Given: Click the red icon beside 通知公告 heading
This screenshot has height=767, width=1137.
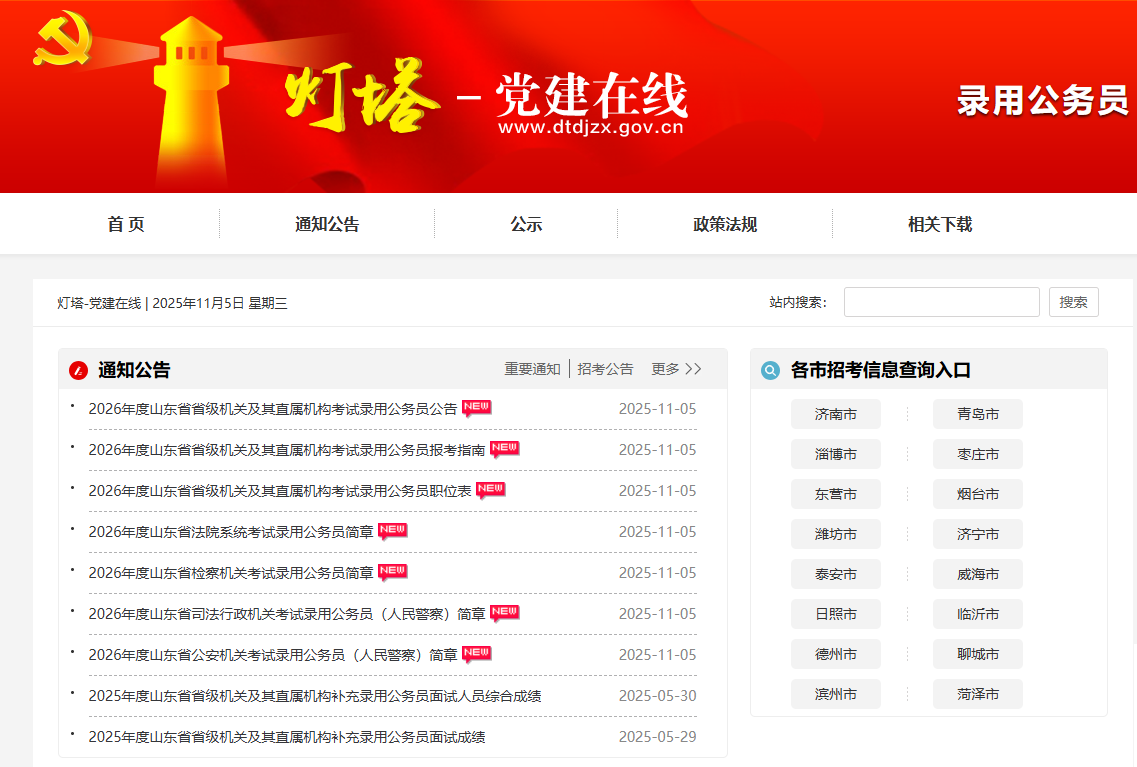Looking at the screenshot, I should click(x=79, y=371).
